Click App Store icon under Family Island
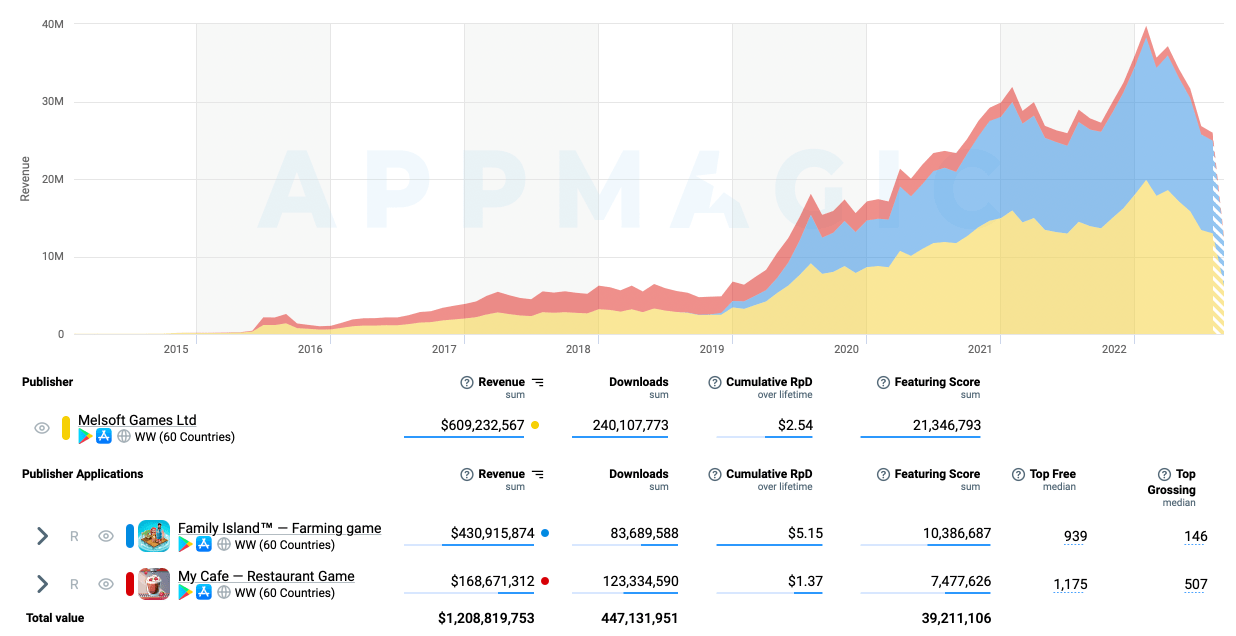1236x636 pixels. pyautogui.click(x=204, y=545)
